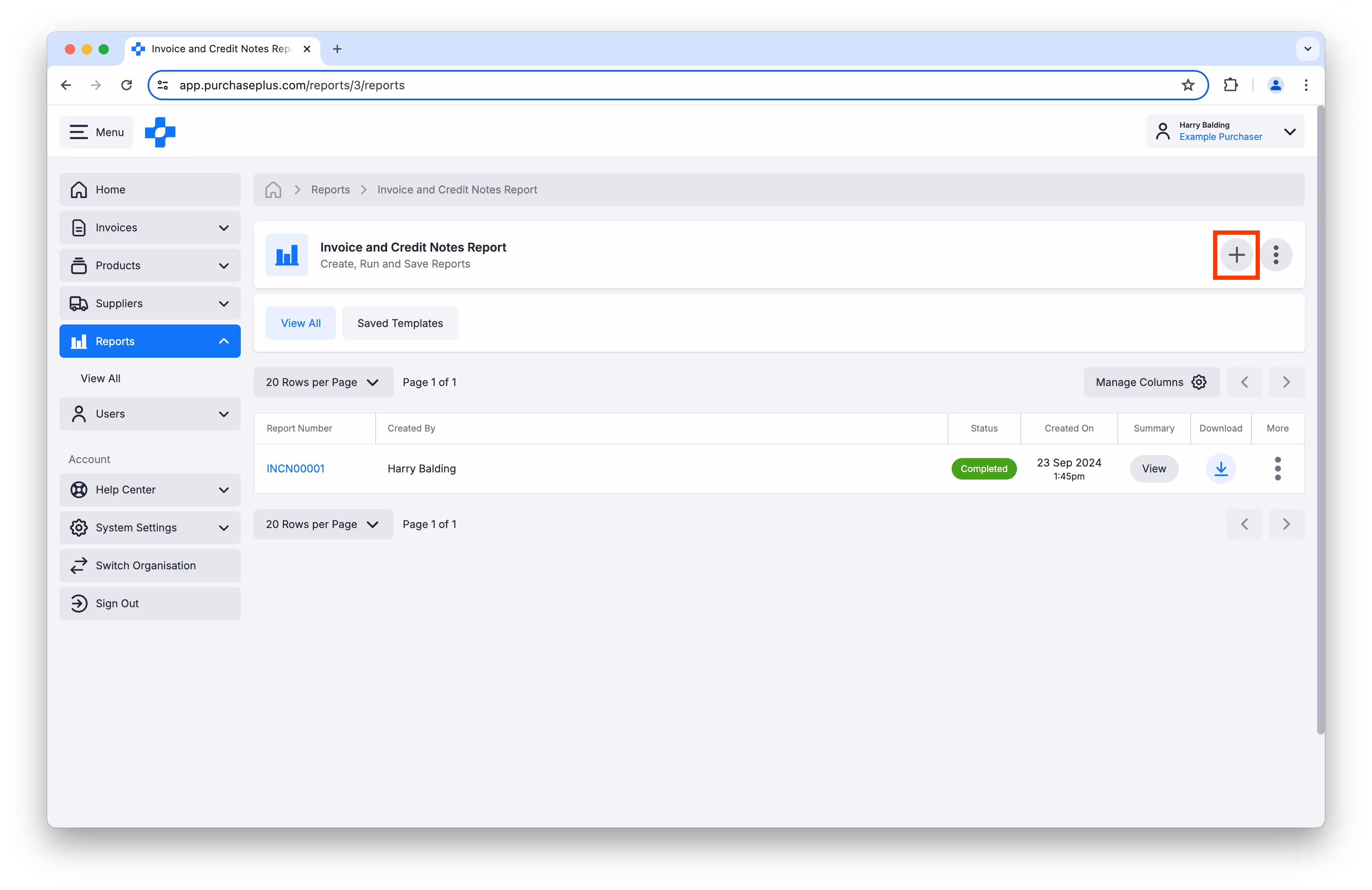
Task: Collapse the Reports sidebar section
Action: [x=150, y=341]
